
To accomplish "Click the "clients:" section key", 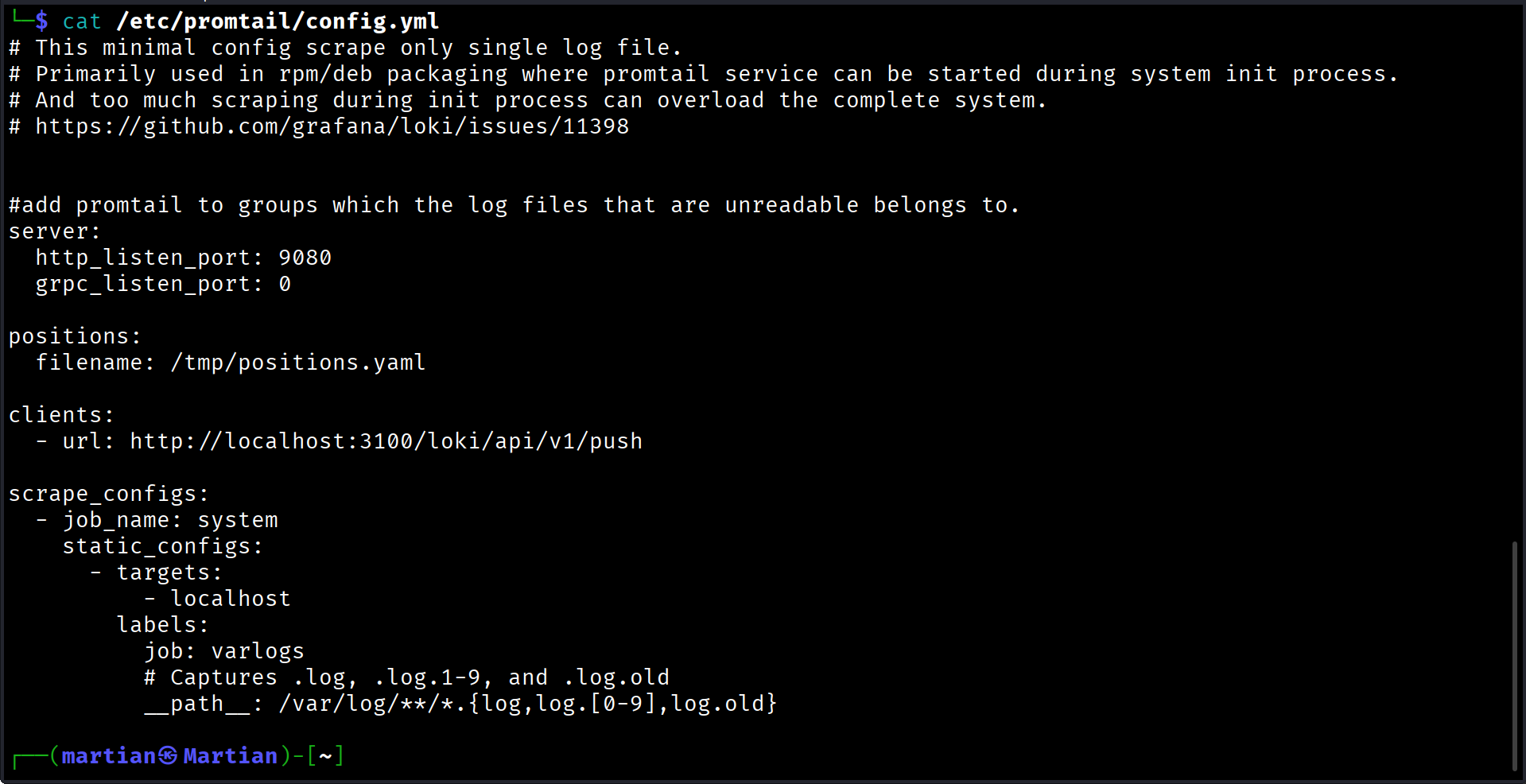I will tap(61, 415).
